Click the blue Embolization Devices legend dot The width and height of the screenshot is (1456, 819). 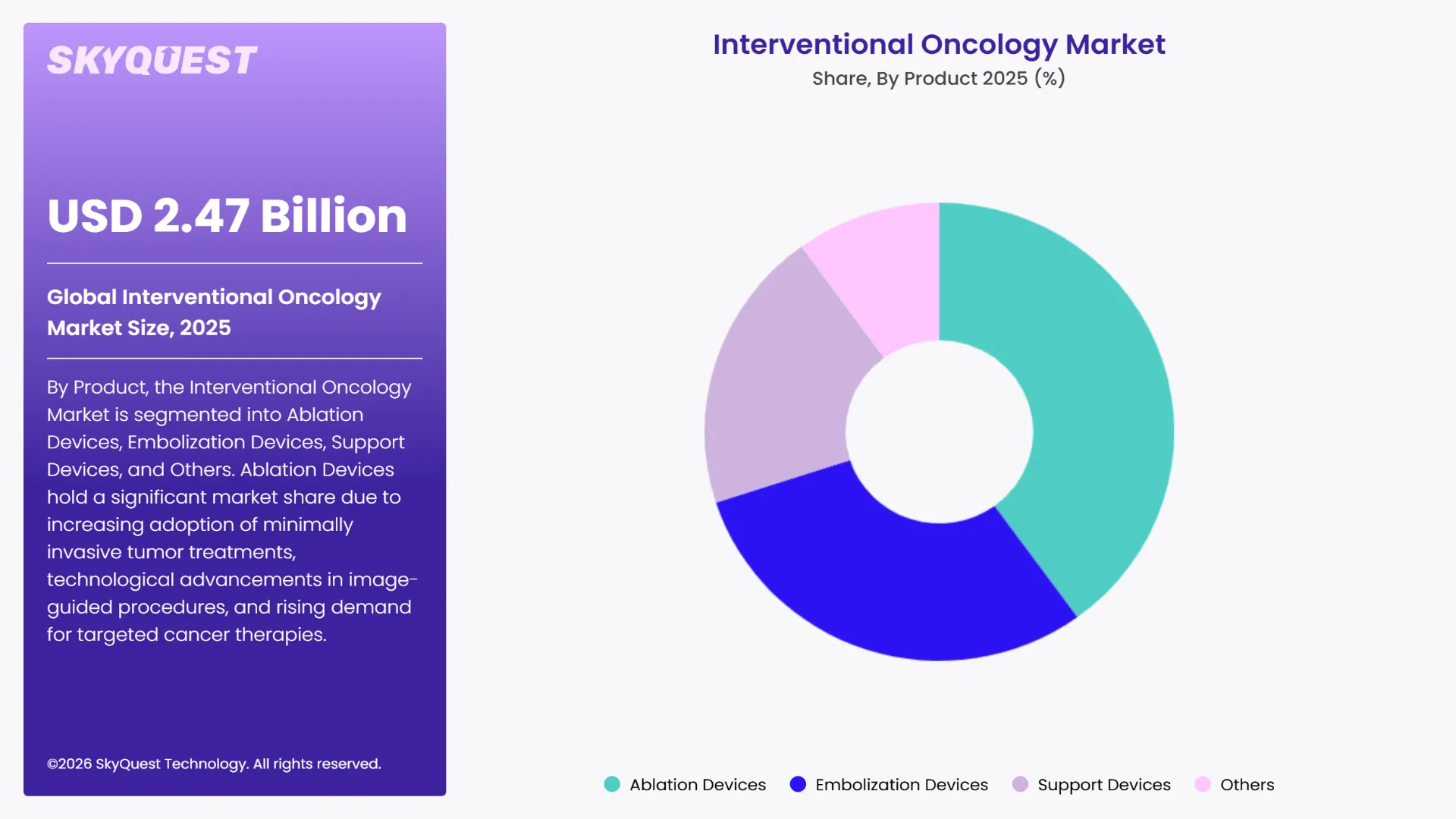(798, 784)
